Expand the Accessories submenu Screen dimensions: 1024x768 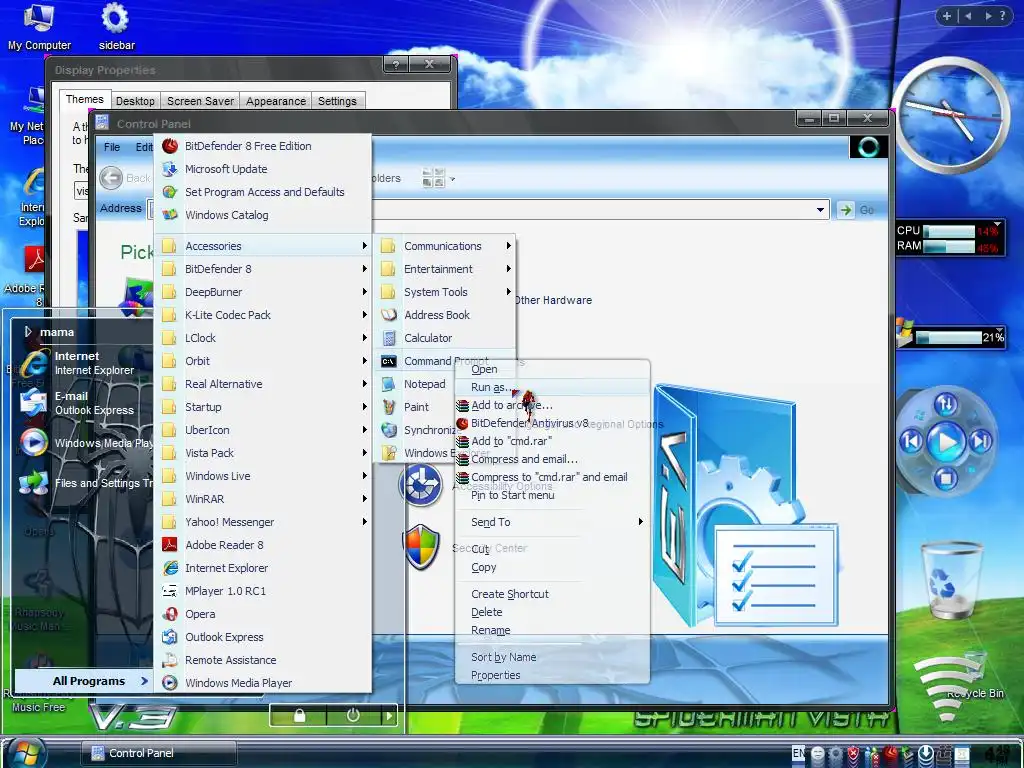click(x=263, y=246)
